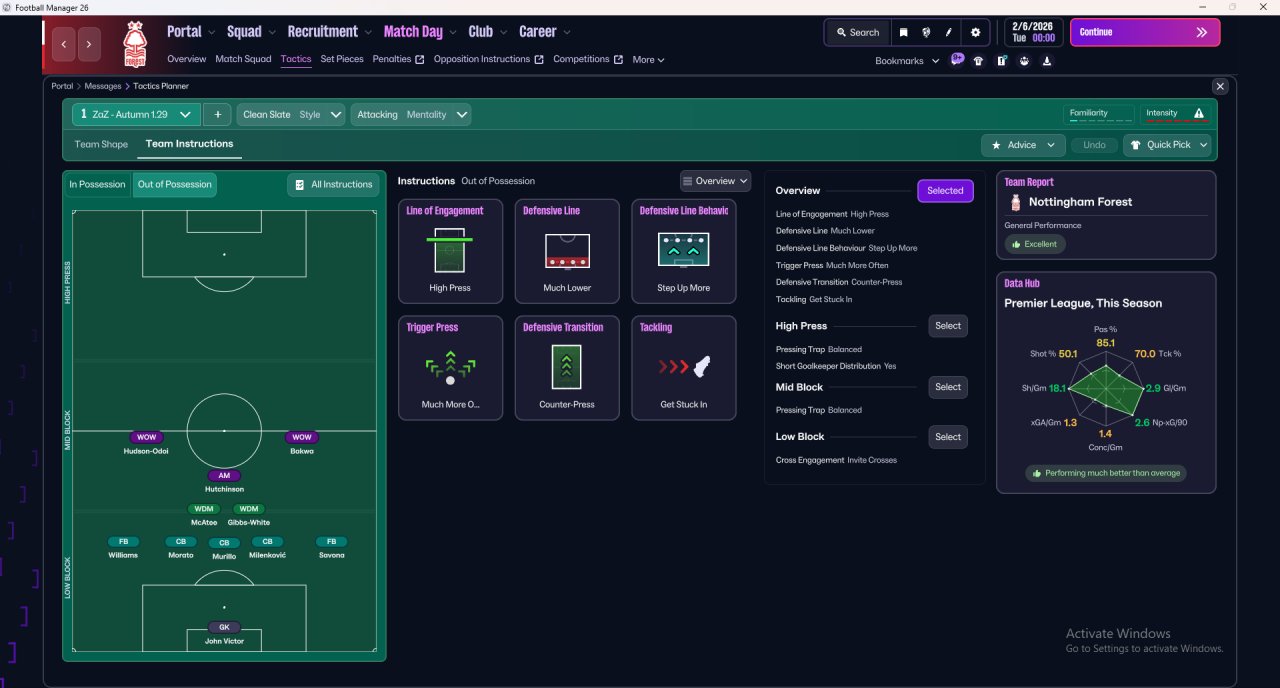
Task: Click the GK John Victor player marker
Action: [x=224, y=633]
